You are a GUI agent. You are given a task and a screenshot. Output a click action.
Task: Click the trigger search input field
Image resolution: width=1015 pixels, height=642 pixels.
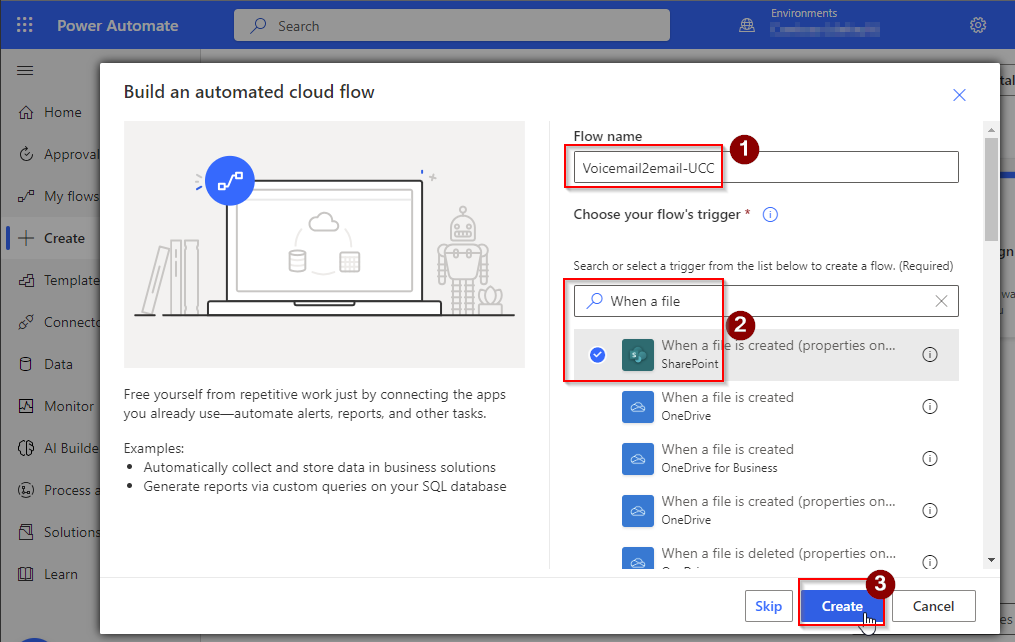click(x=766, y=301)
